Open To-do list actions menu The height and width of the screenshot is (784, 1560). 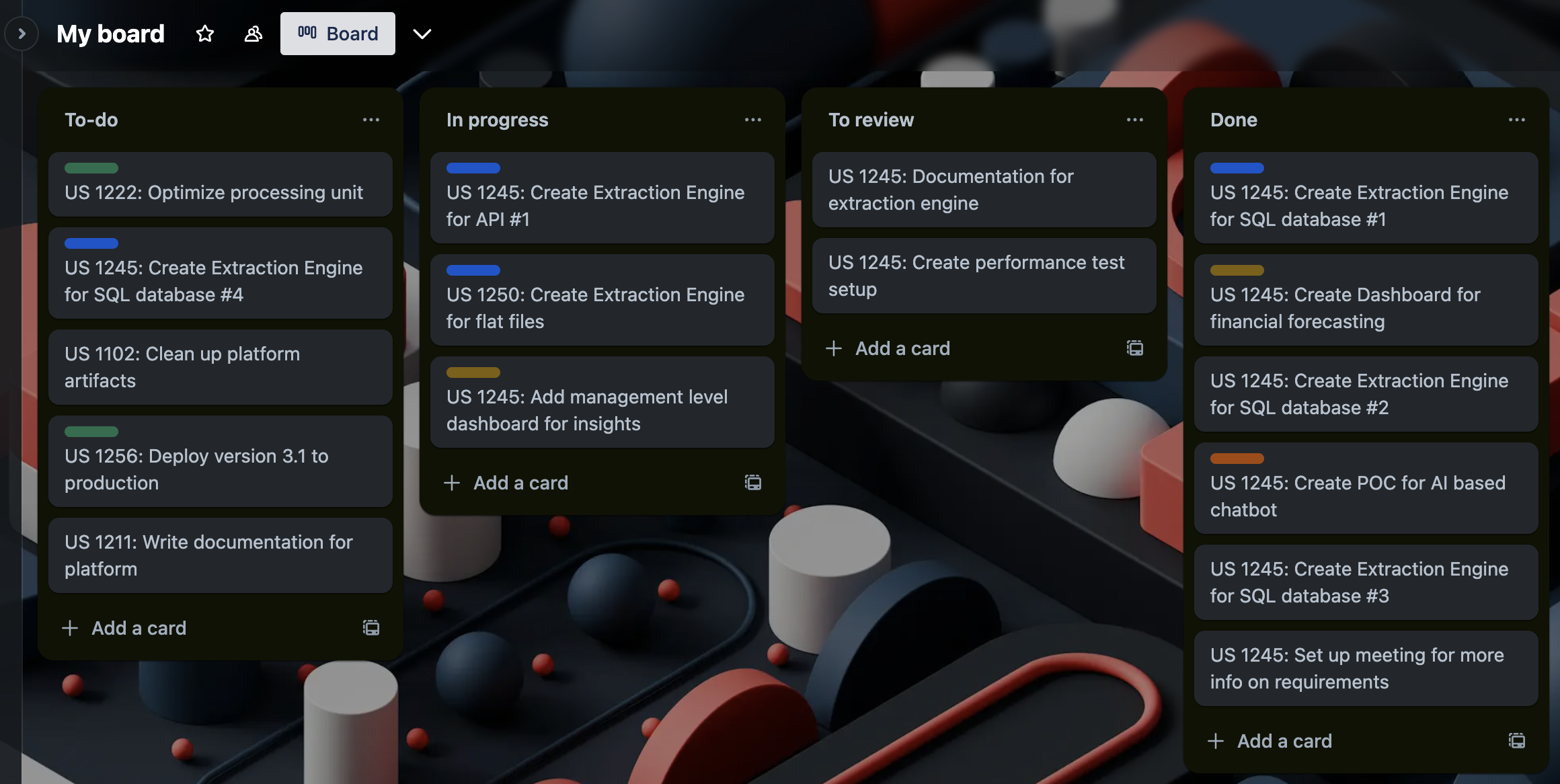click(x=371, y=120)
